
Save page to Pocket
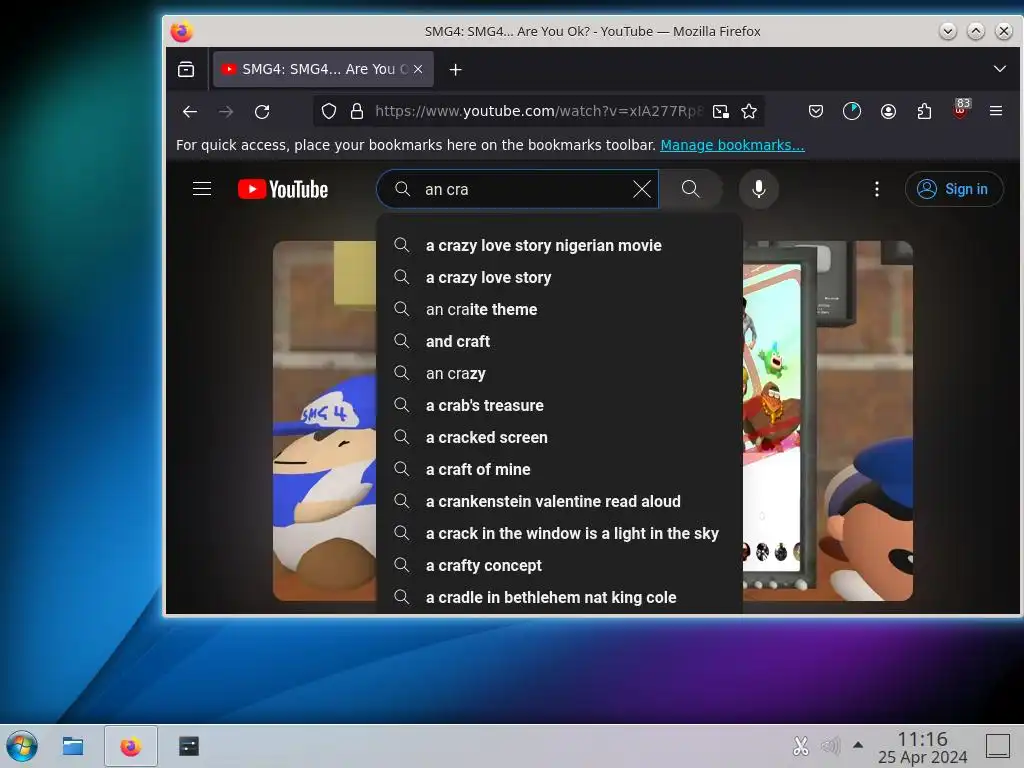[816, 112]
